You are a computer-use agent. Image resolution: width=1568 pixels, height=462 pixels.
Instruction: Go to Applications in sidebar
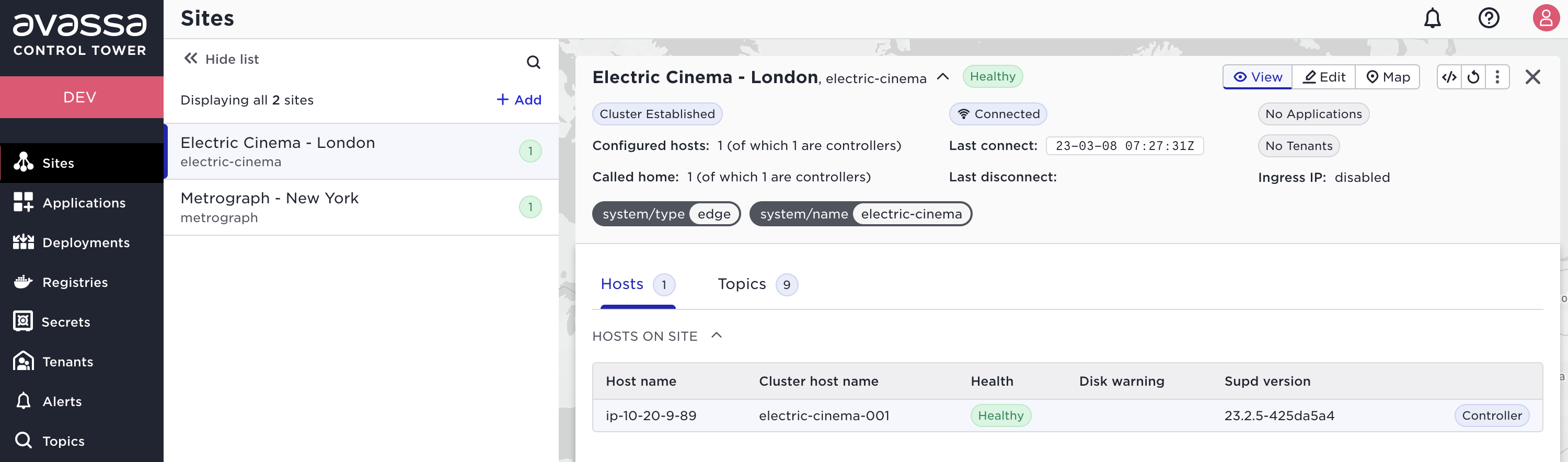click(82, 203)
